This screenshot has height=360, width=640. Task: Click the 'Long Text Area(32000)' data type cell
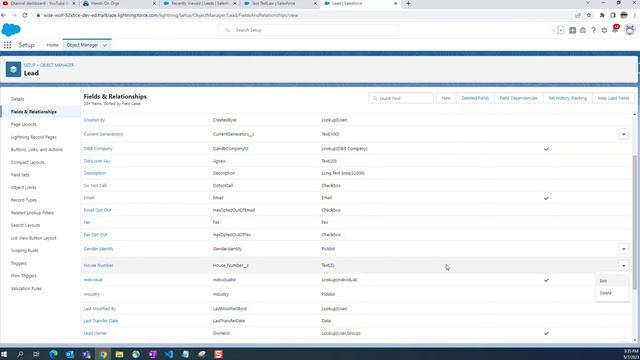point(343,173)
